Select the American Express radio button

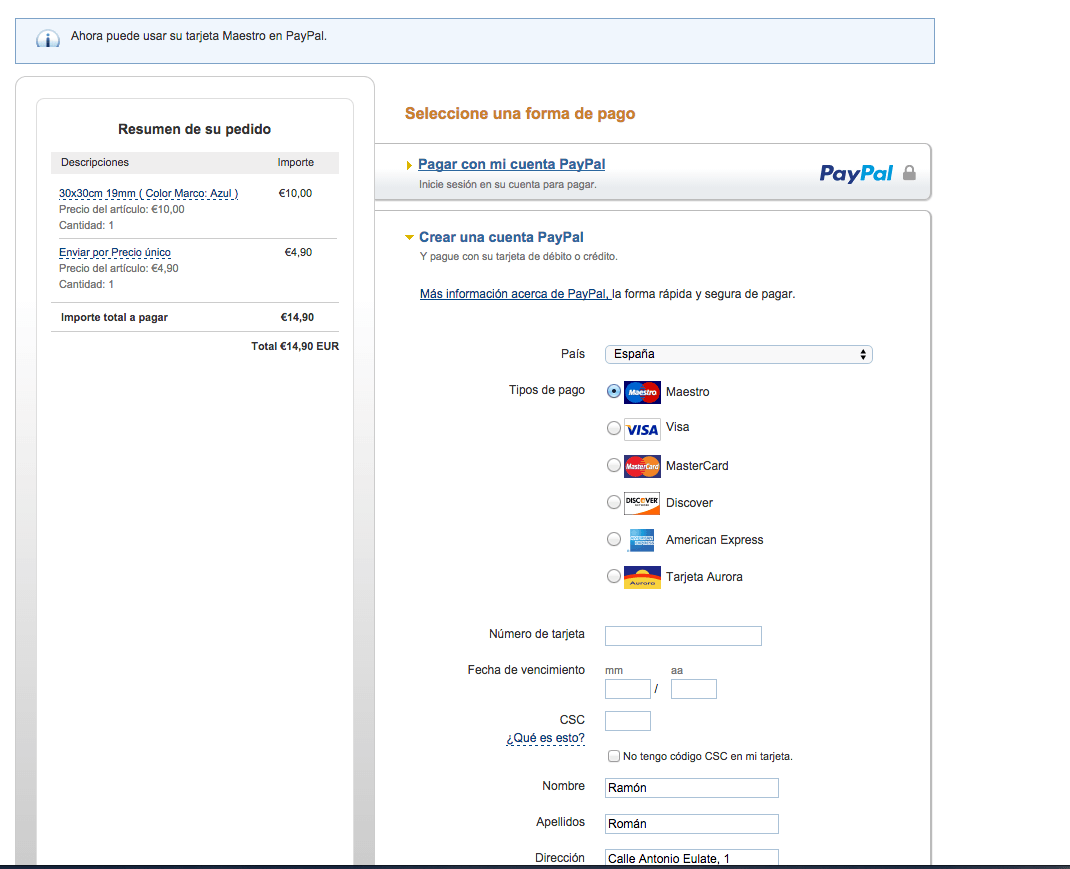click(x=613, y=539)
